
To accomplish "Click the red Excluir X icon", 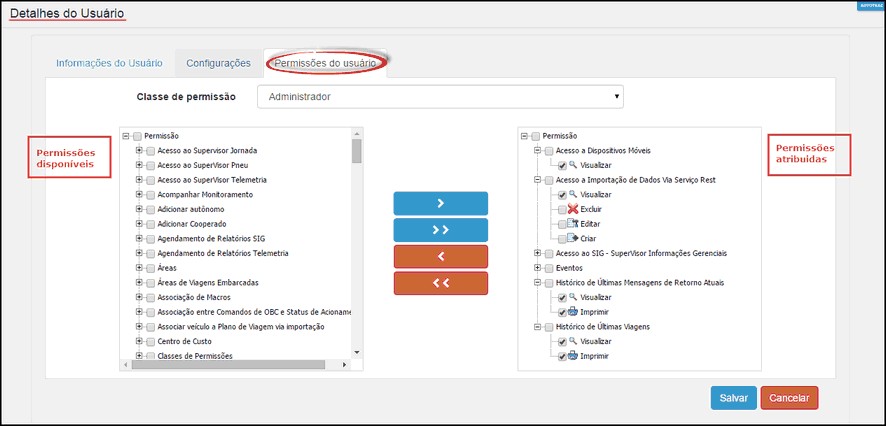I will (573, 209).
